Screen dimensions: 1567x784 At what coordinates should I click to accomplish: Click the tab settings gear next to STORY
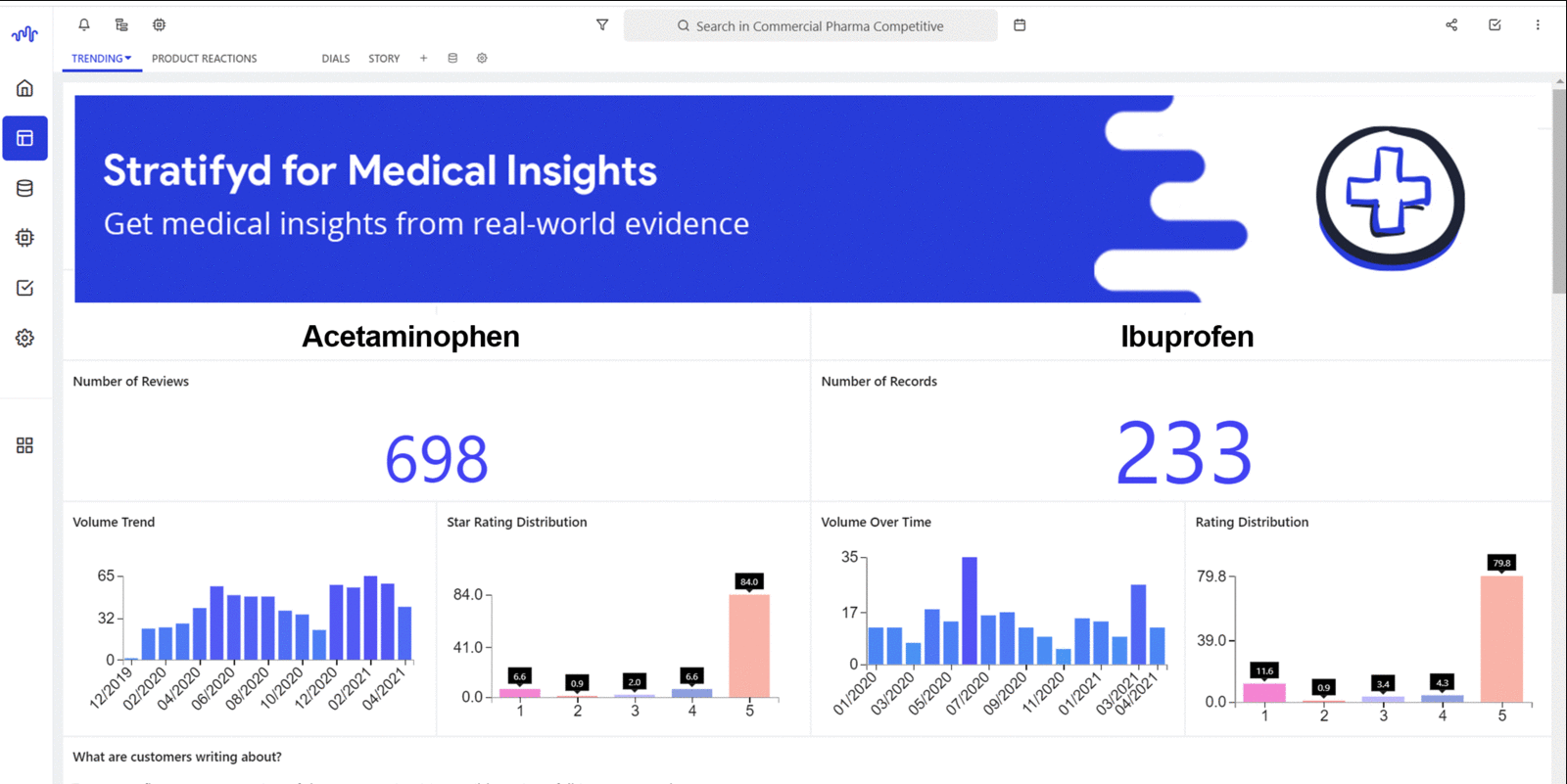click(x=482, y=59)
